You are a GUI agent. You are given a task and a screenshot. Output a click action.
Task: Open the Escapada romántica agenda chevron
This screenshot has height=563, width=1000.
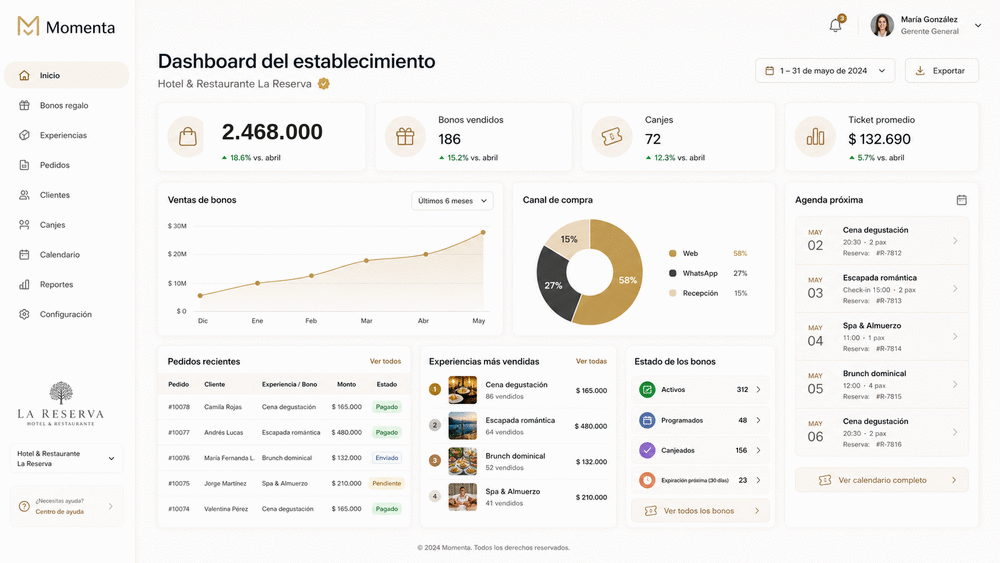955,289
